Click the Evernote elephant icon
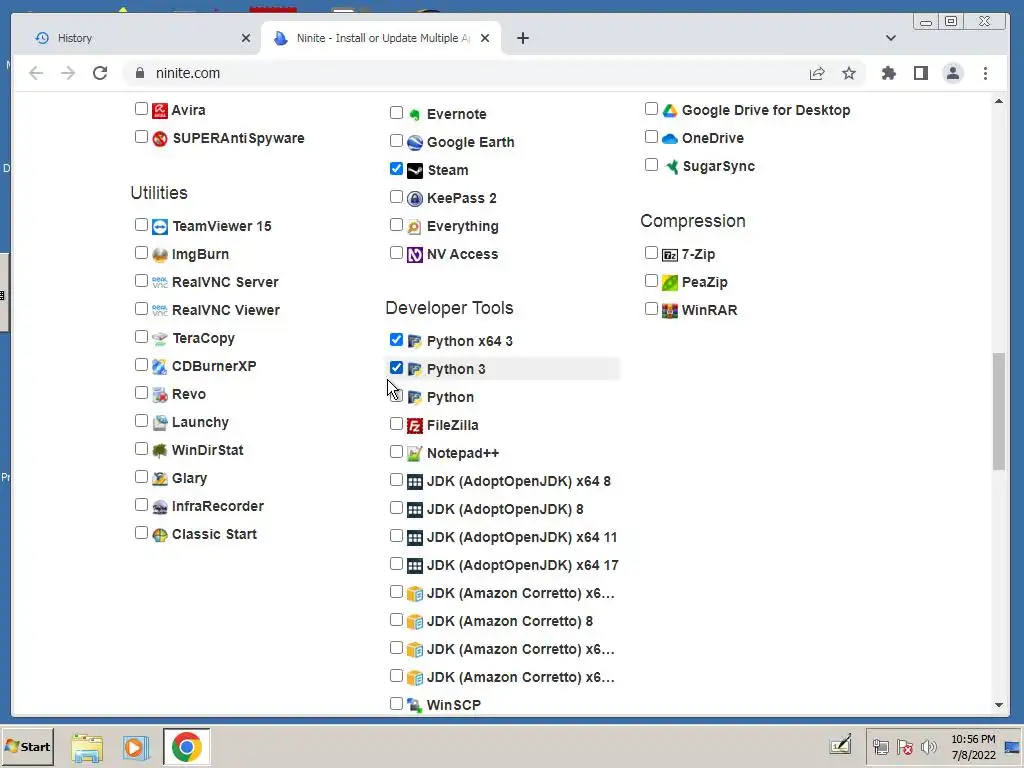Viewport: 1024px width, 768px height. click(415, 114)
